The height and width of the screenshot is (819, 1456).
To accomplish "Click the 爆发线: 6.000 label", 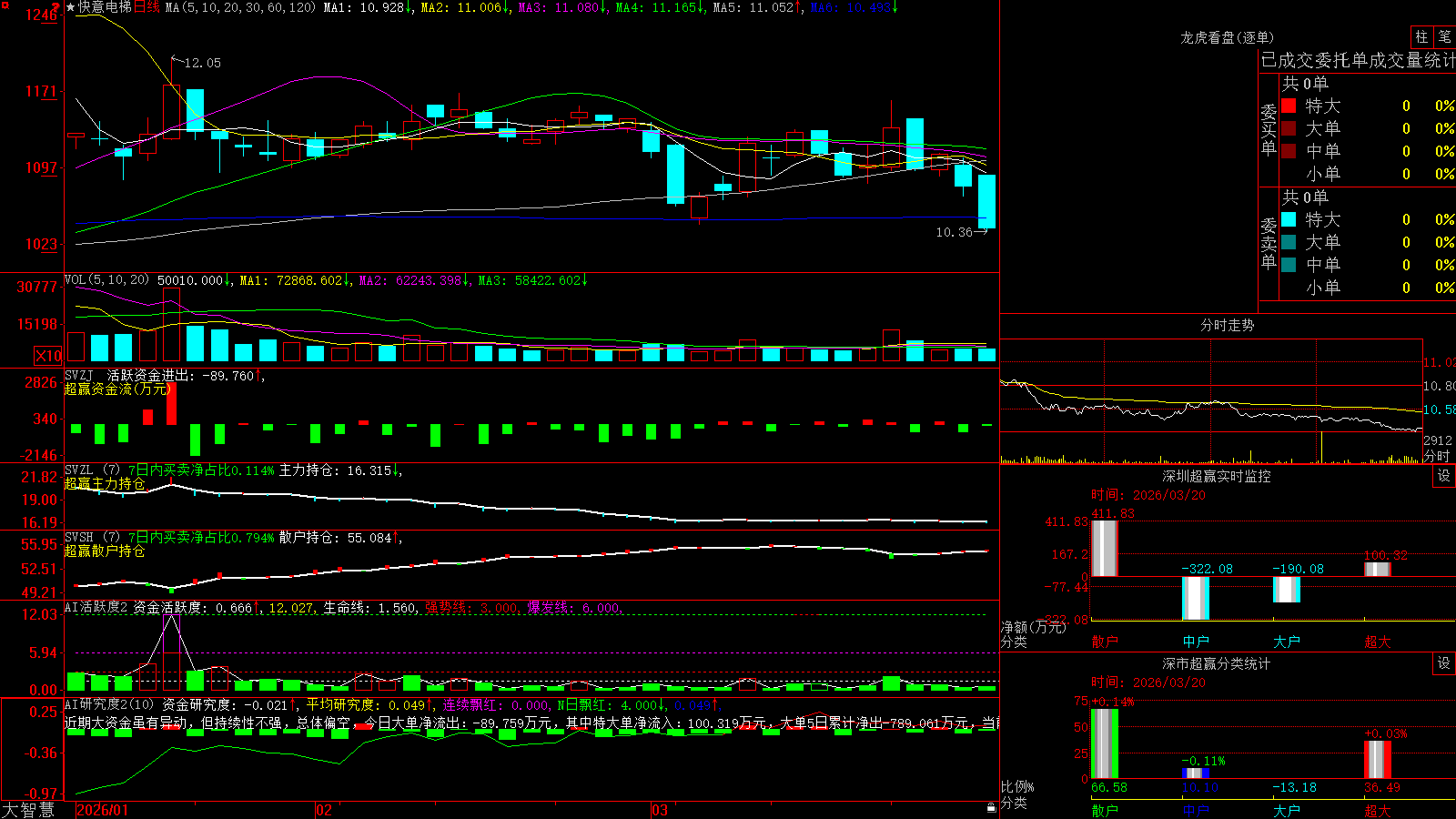I will point(574,608).
